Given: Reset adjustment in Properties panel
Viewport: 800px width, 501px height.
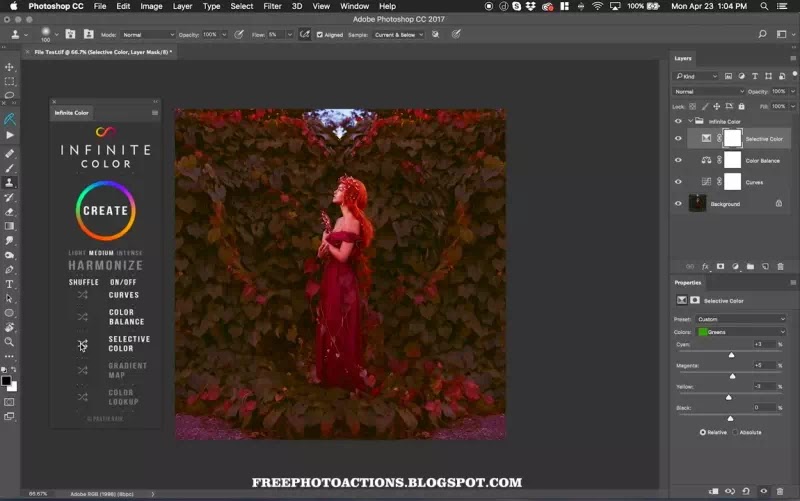Looking at the screenshot, I should coord(746,491).
